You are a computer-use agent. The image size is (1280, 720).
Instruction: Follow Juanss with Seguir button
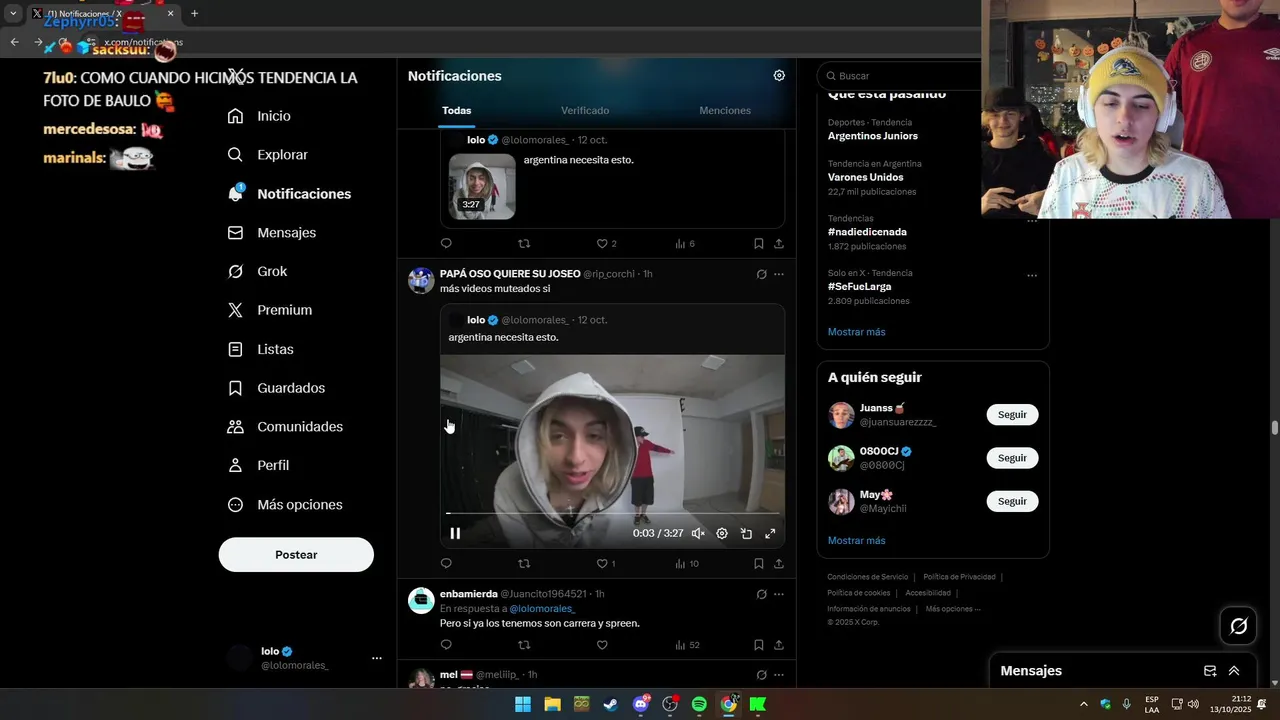click(x=1012, y=414)
